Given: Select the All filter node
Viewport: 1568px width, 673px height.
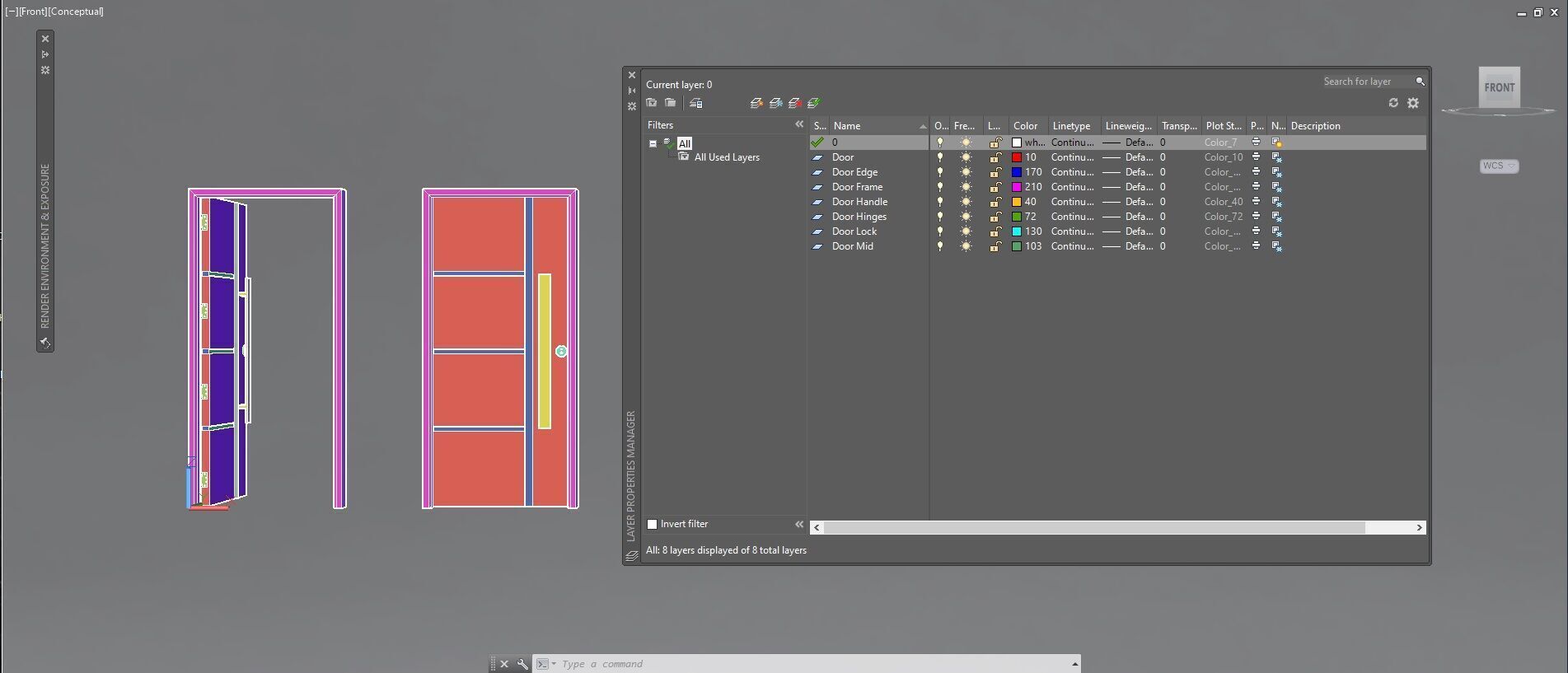Looking at the screenshot, I should tap(685, 143).
